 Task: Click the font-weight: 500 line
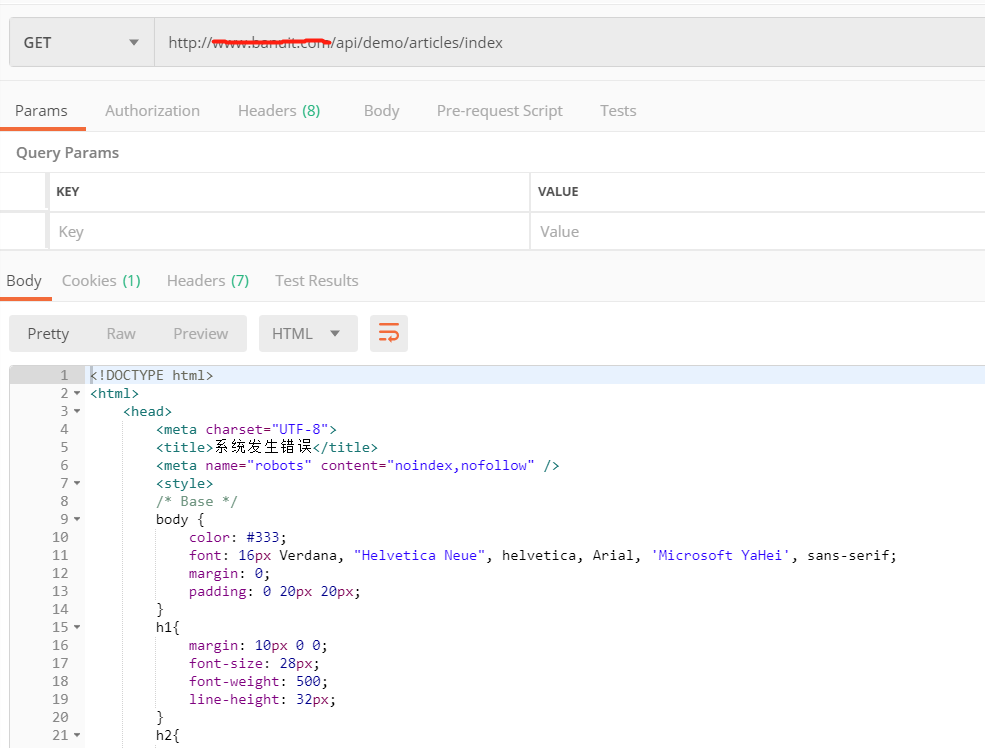[x=258, y=681]
